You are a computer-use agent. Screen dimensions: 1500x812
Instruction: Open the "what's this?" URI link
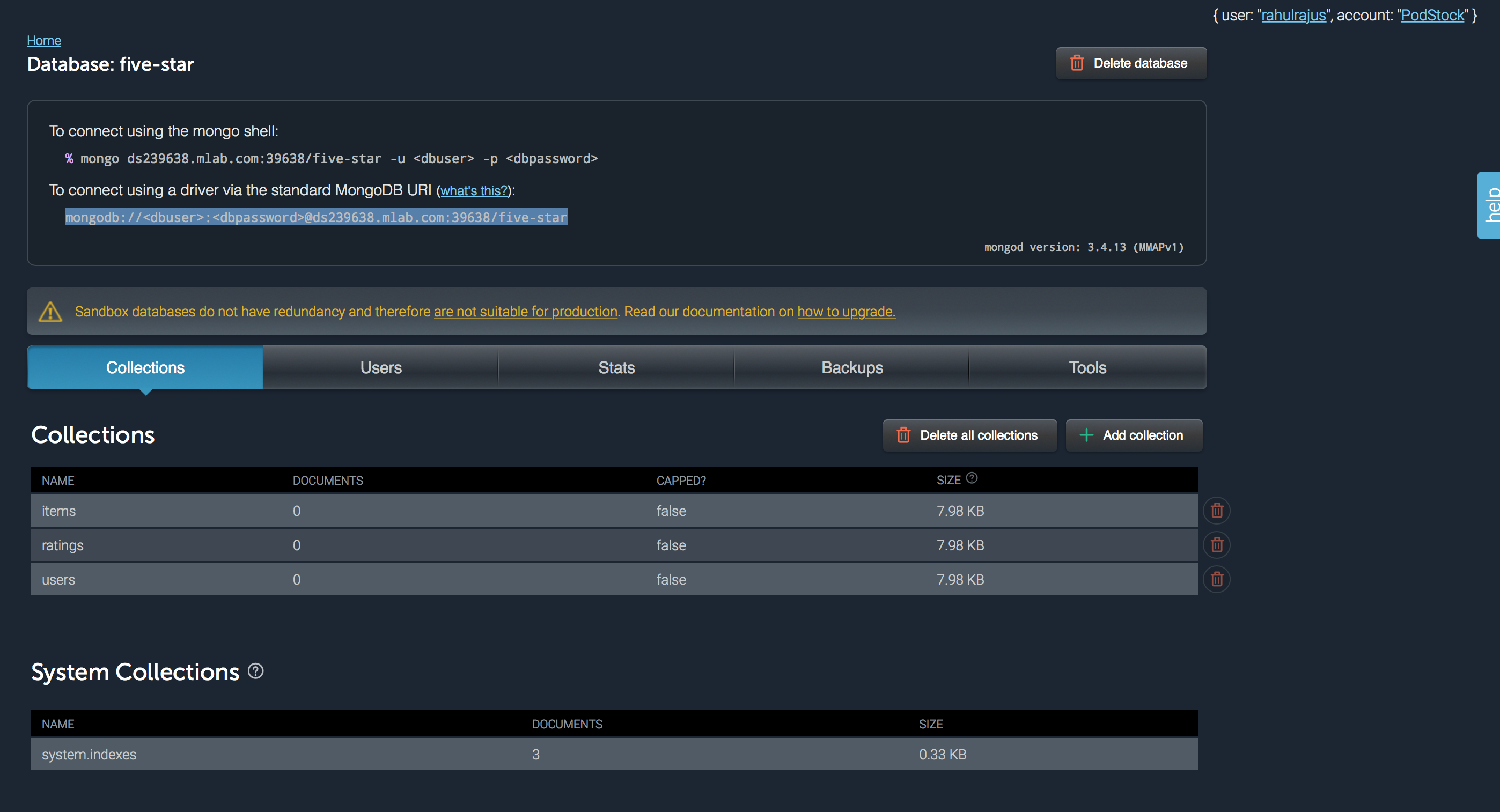pyautogui.click(x=474, y=191)
